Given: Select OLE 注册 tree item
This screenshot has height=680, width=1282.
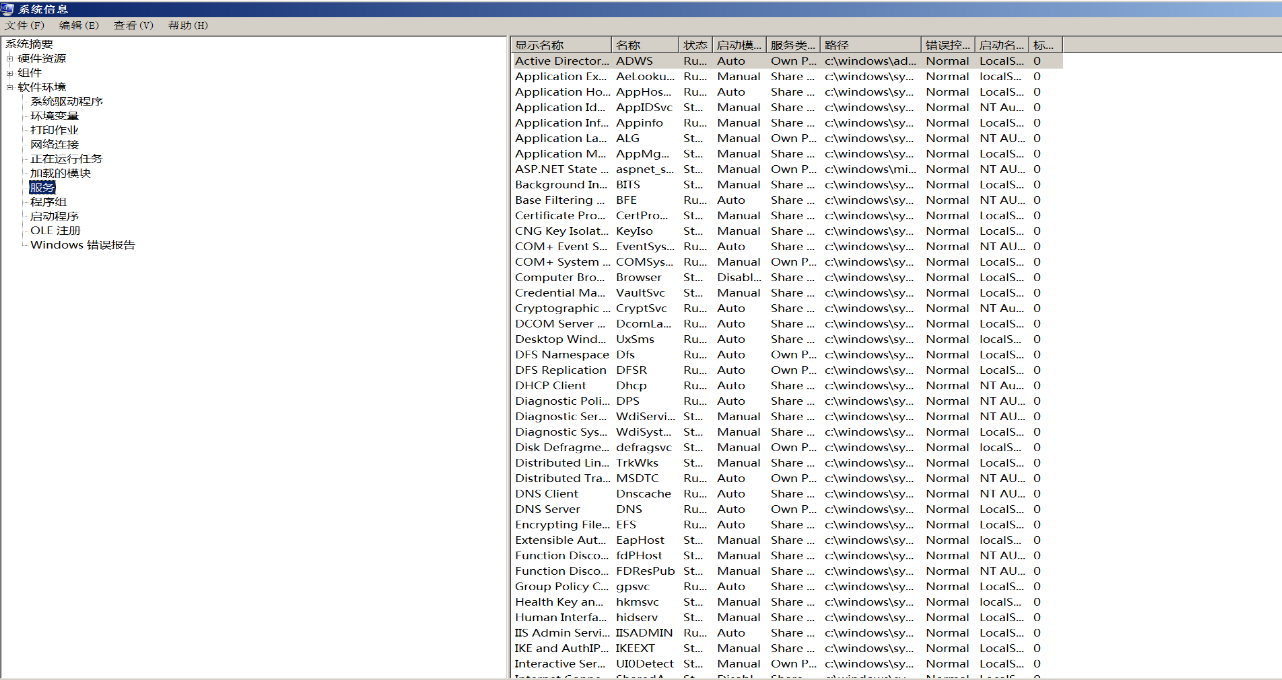Looking at the screenshot, I should coord(55,230).
